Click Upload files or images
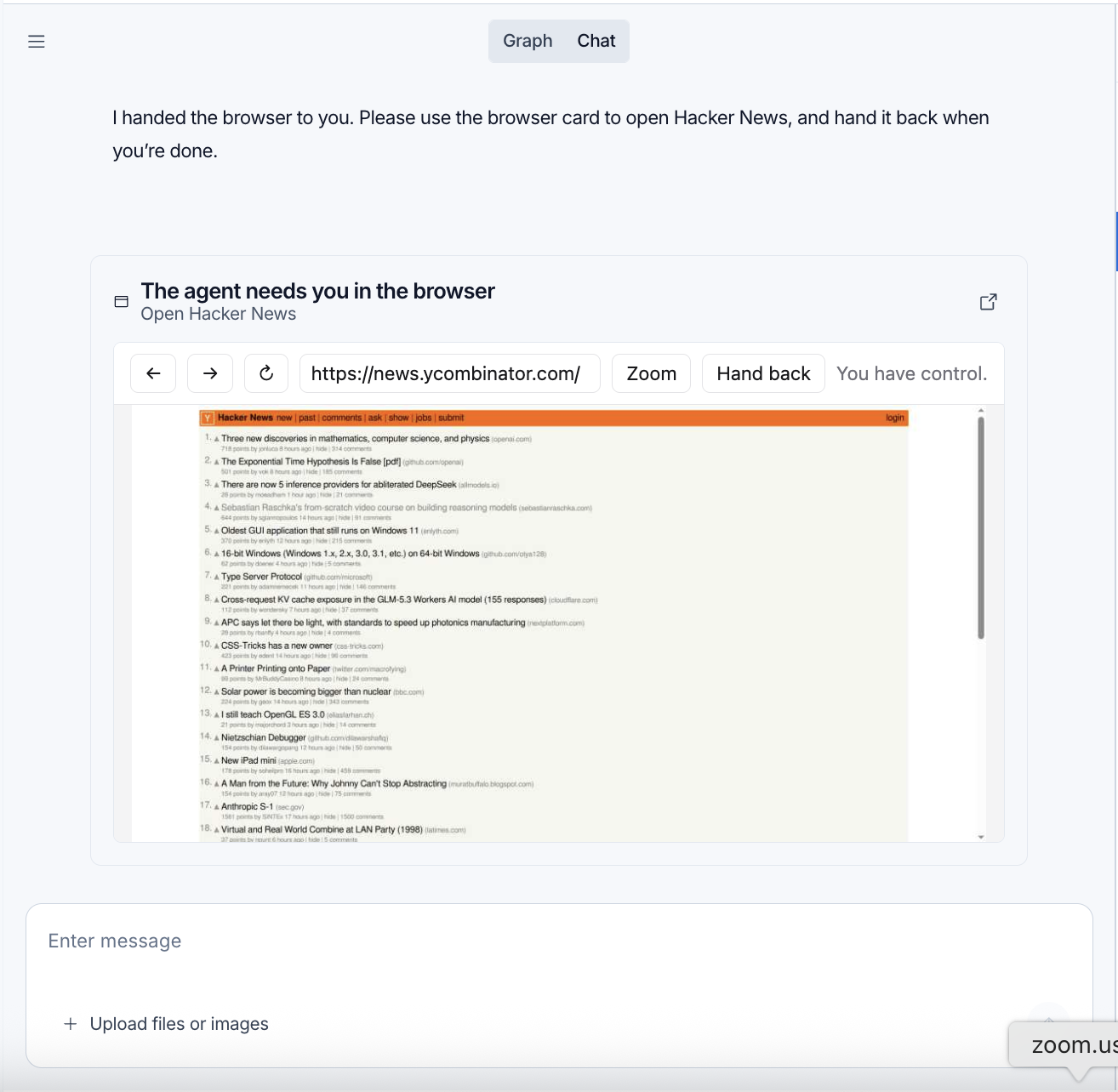 pyautogui.click(x=167, y=1024)
